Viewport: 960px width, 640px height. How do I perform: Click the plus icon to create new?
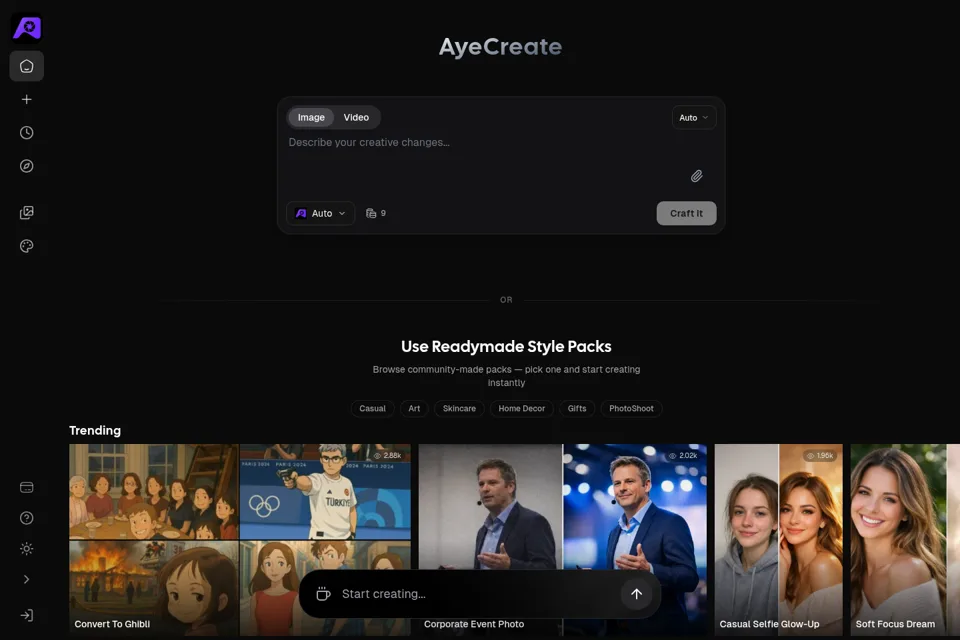pos(26,99)
